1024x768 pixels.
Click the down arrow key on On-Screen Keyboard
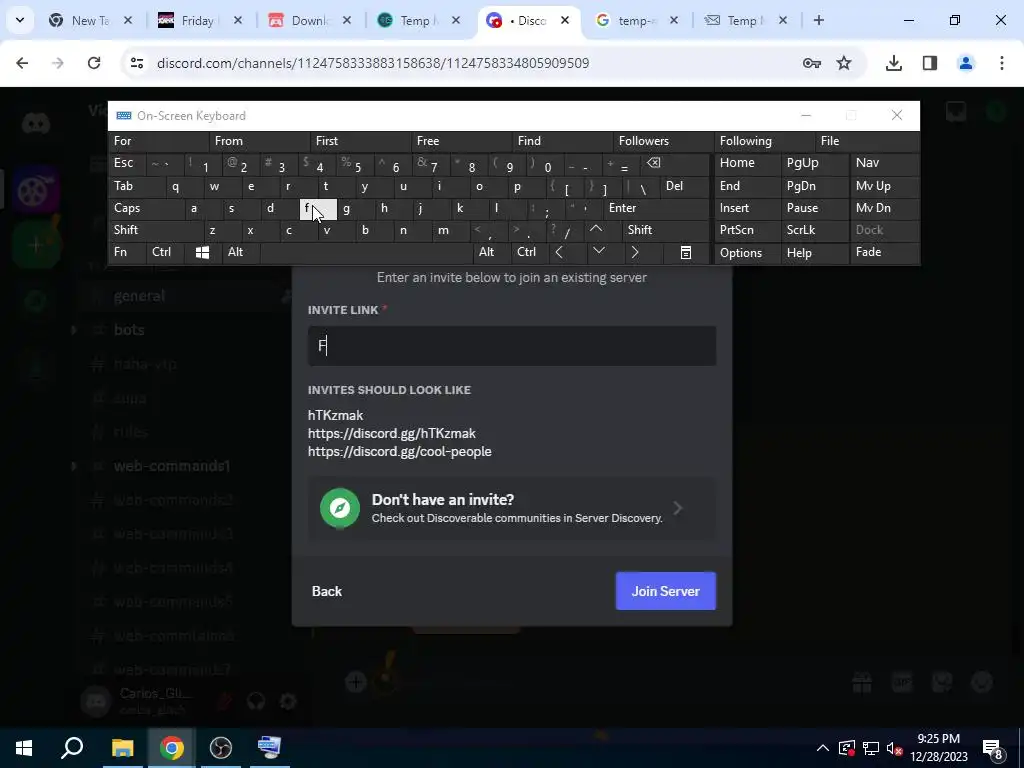pos(598,252)
